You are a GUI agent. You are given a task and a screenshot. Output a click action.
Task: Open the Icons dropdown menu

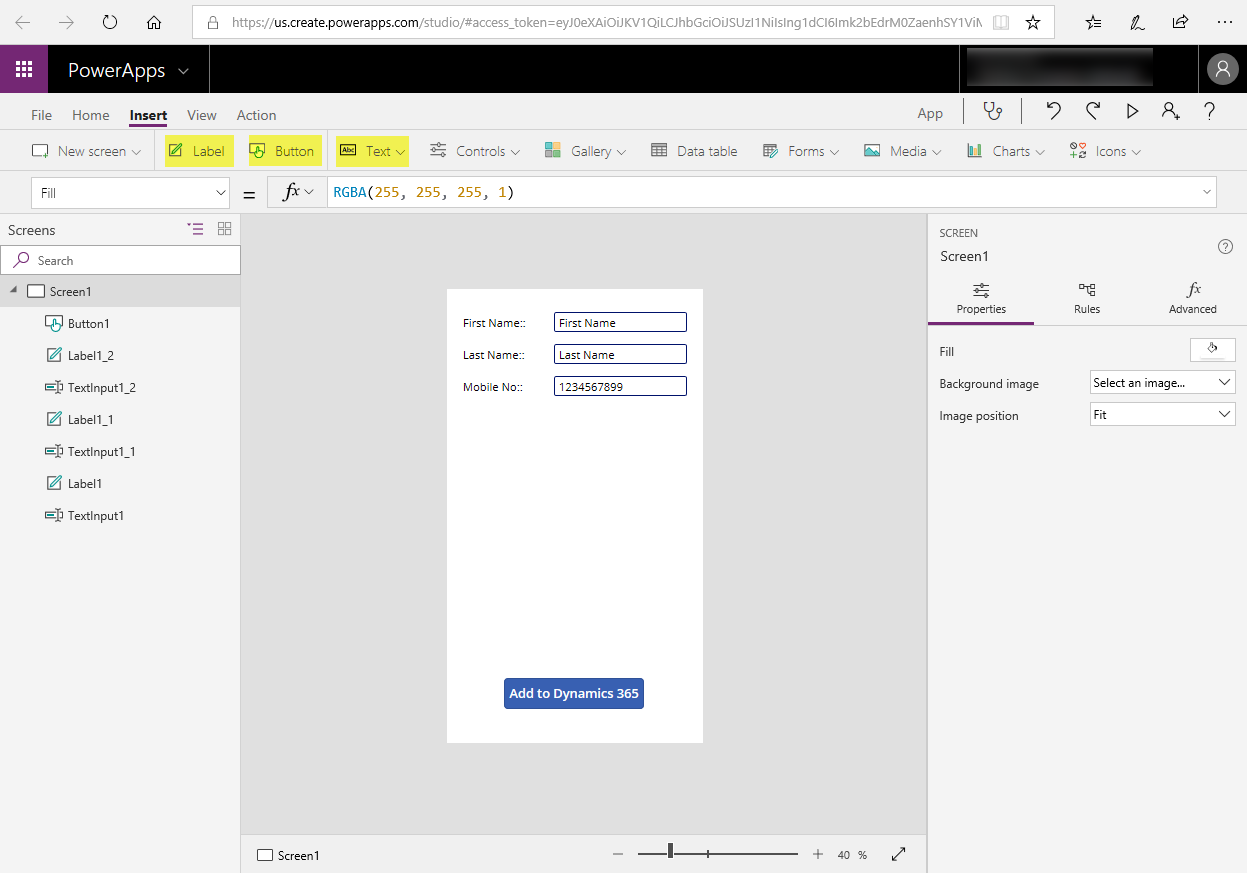pos(1105,151)
